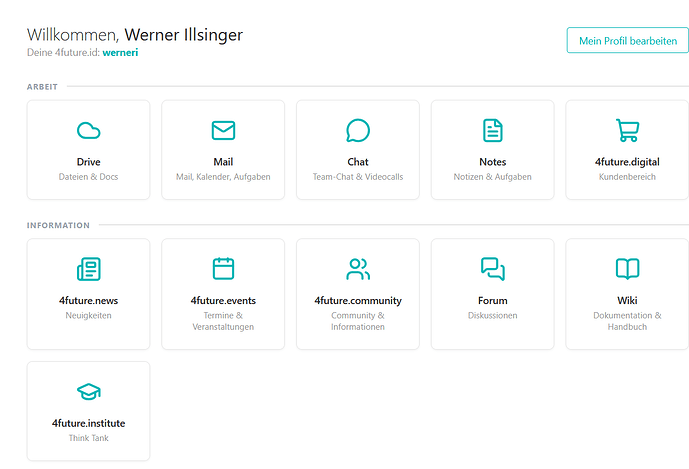Click the 4future.institute graduation cap icon
The image size is (689, 469).
tap(88, 392)
